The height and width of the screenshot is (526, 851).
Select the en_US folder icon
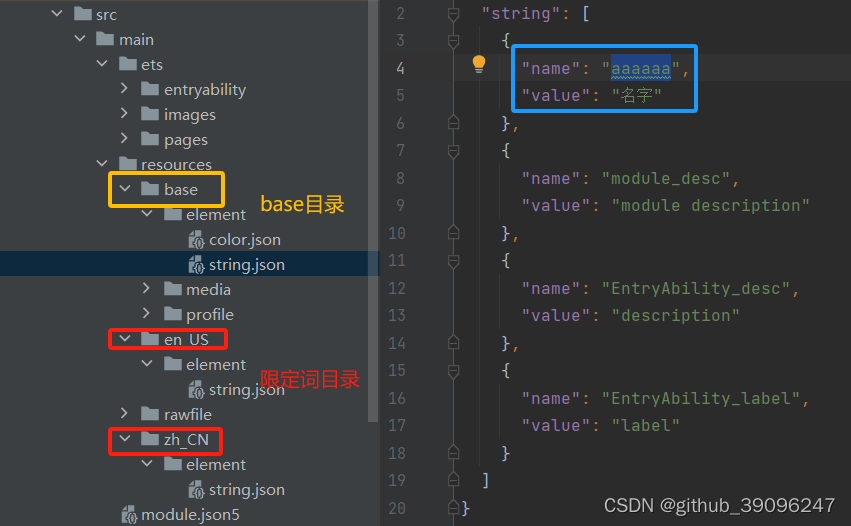tap(150, 339)
